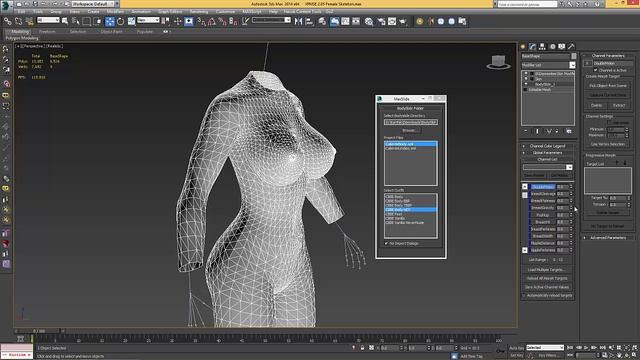Image resolution: width=640 pixels, height=360 pixels.
Task: Click the time slider thumb above the timeline
Action: click(40, 331)
